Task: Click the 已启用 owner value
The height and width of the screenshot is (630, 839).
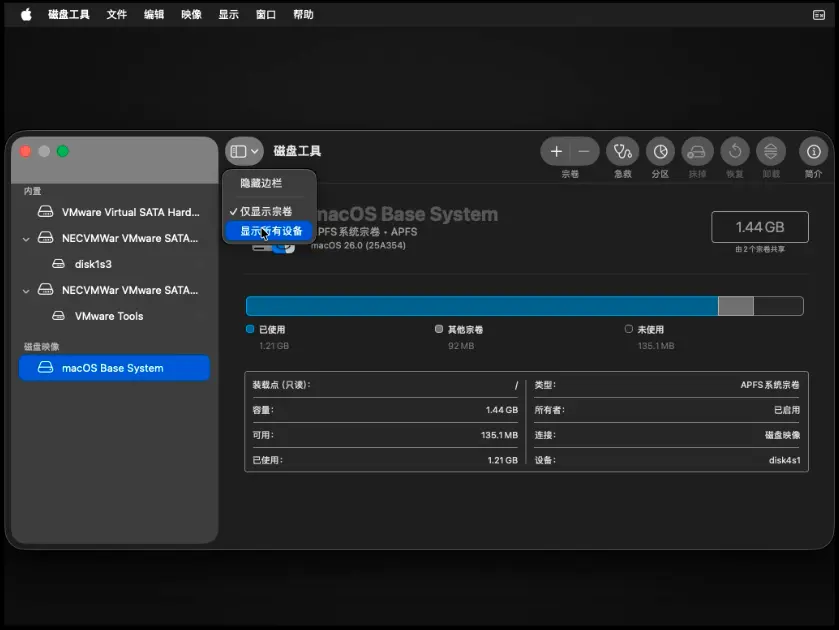Action: coord(787,409)
